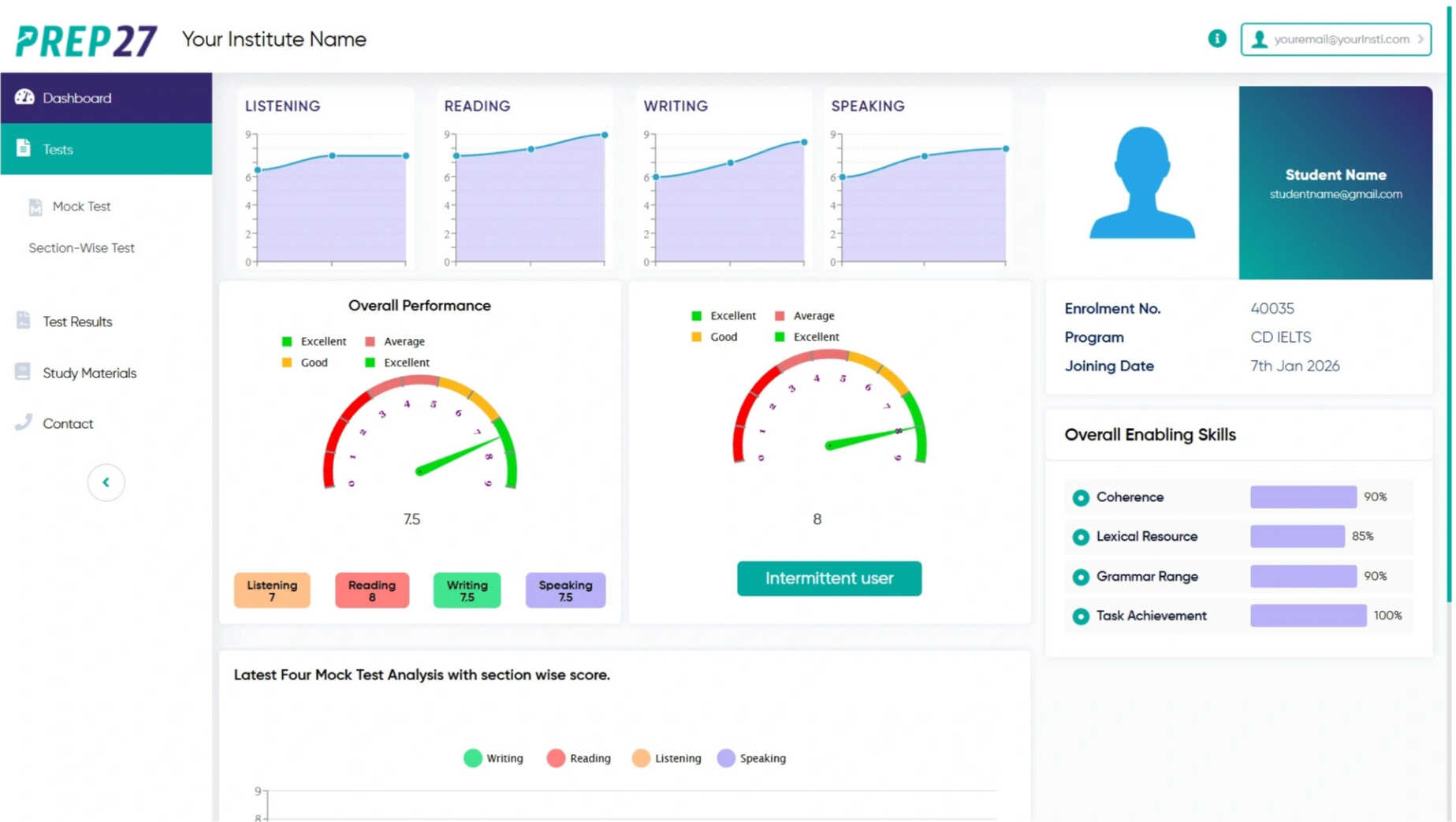Click the Intermittent user button
The height and width of the screenshot is (822, 1456).
pos(829,578)
